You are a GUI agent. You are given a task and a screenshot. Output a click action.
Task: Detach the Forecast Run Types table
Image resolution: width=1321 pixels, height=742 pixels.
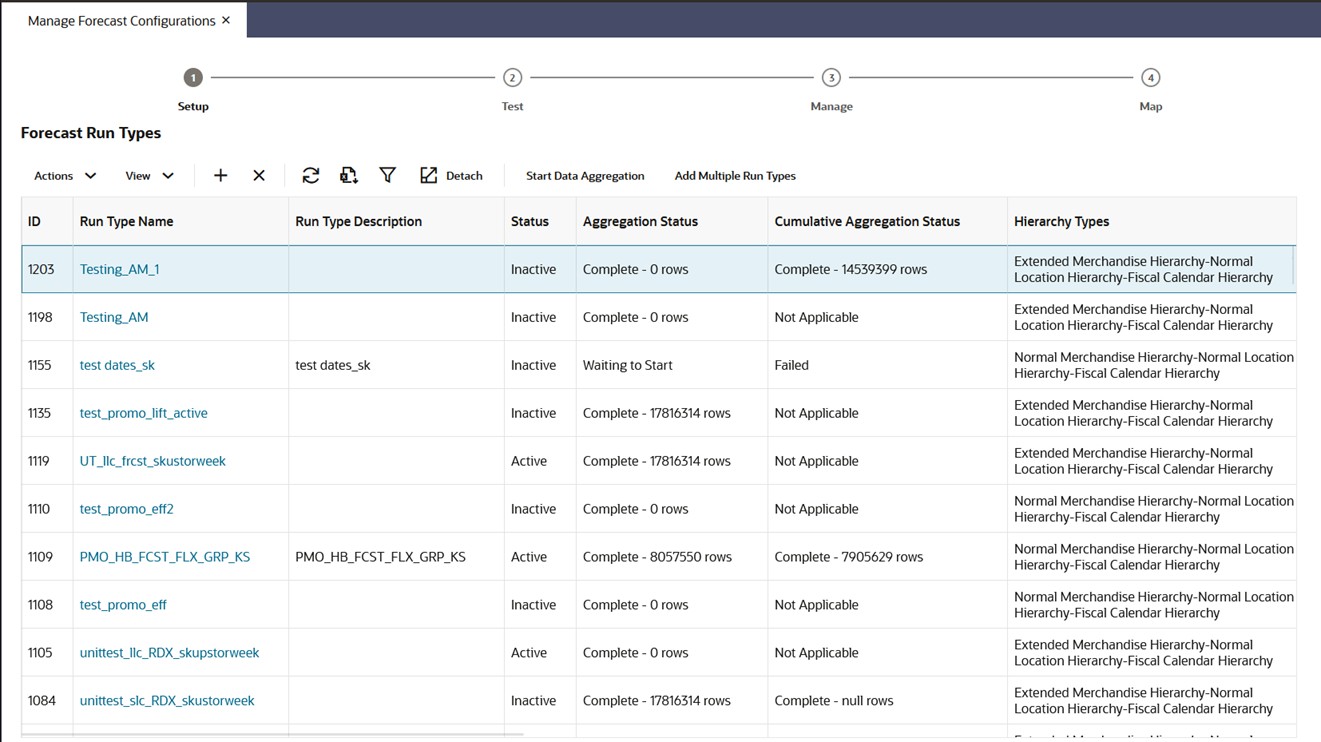click(x=451, y=176)
